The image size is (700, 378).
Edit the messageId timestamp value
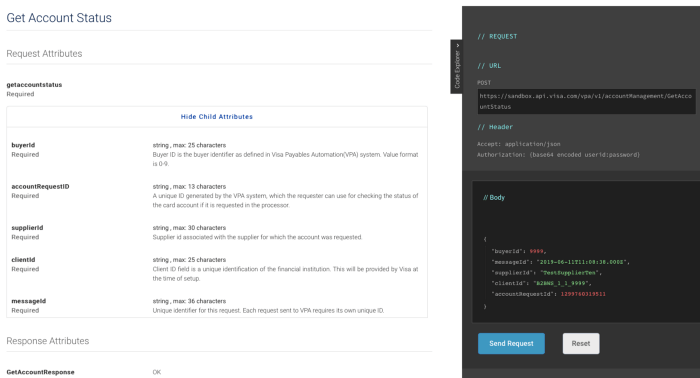click(x=582, y=262)
